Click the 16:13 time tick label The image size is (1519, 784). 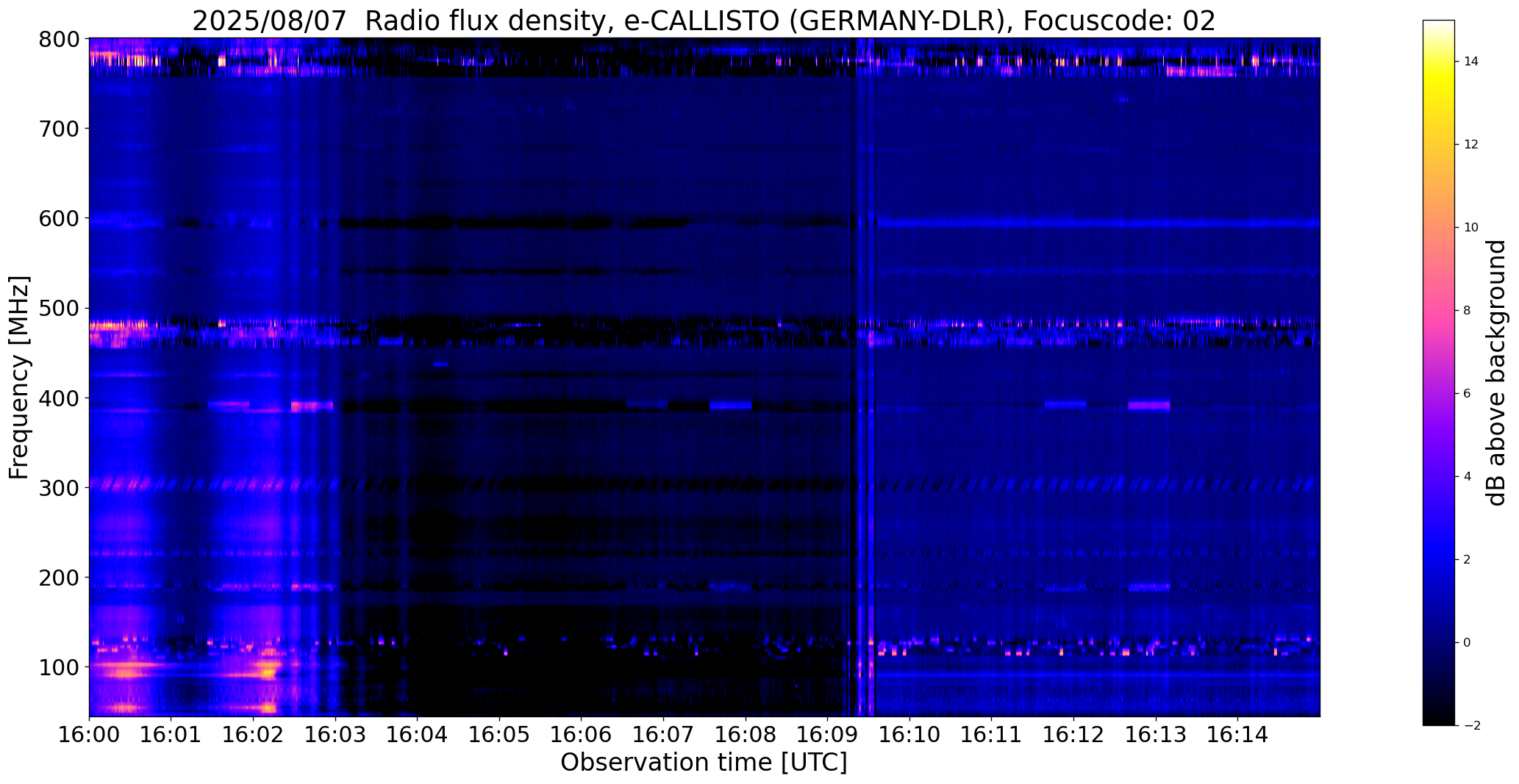point(1155,735)
